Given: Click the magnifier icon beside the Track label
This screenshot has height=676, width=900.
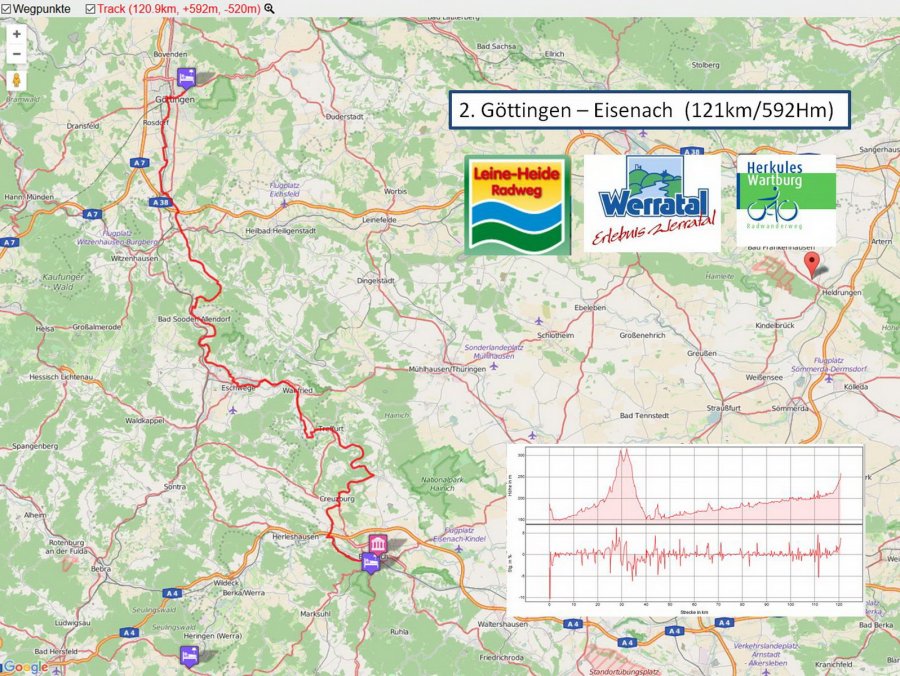Looking at the screenshot, I should coord(269,9).
